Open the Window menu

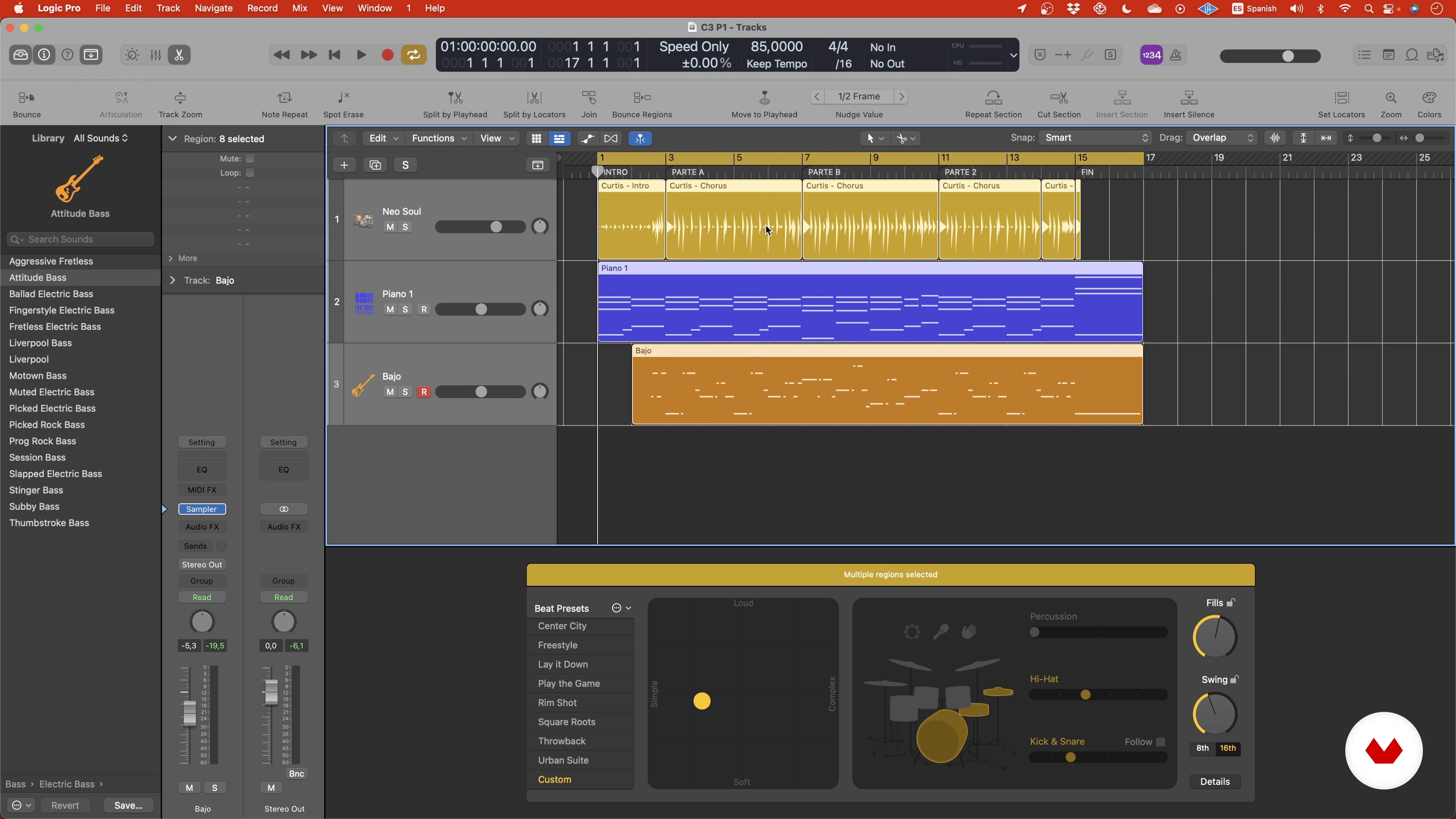pos(375,8)
